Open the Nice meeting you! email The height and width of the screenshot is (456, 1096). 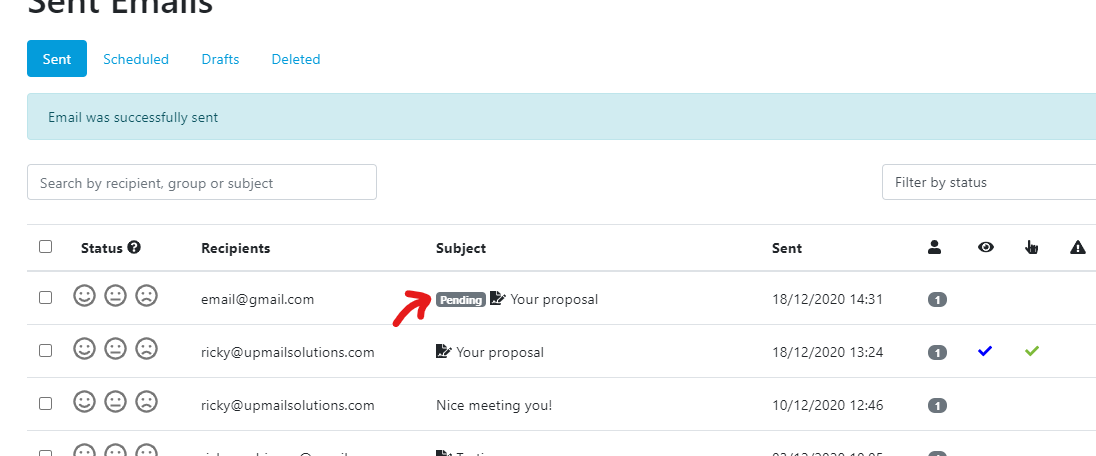point(494,405)
